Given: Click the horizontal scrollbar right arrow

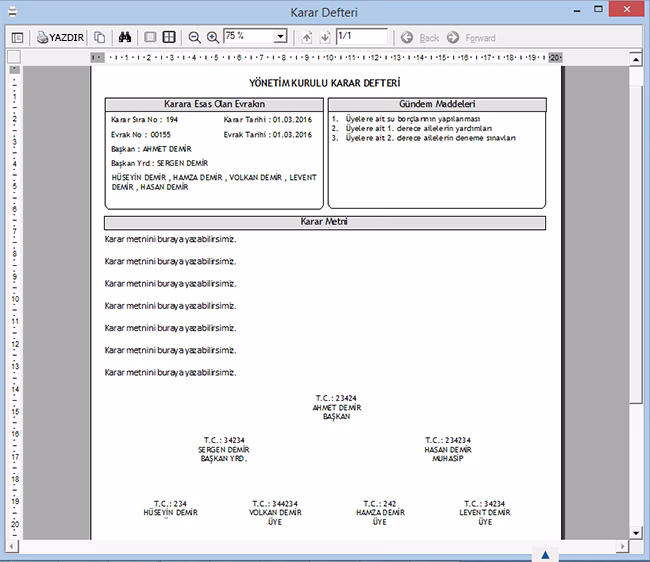Looking at the screenshot, I should coord(622,546).
